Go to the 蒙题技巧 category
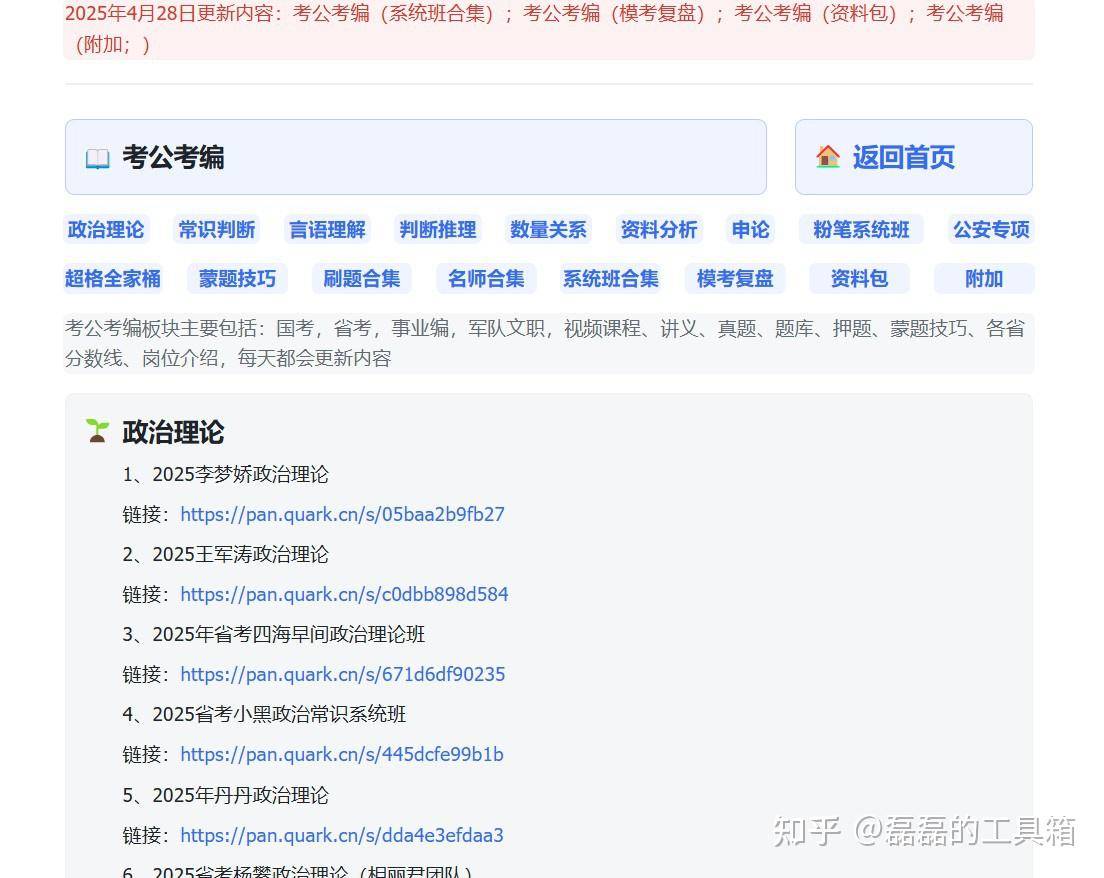Viewport: 1104px width, 878px height. tap(237, 279)
